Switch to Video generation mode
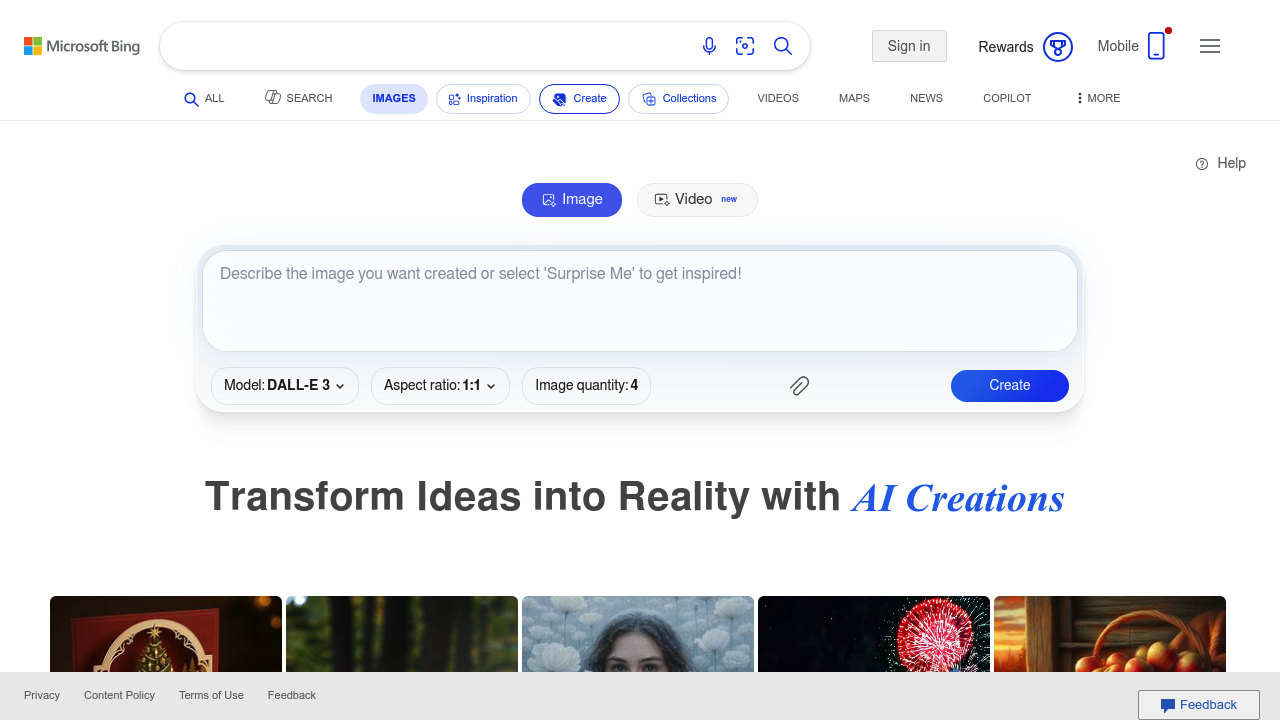1280x720 pixels. pyautogui.click(x=697, y=200)
